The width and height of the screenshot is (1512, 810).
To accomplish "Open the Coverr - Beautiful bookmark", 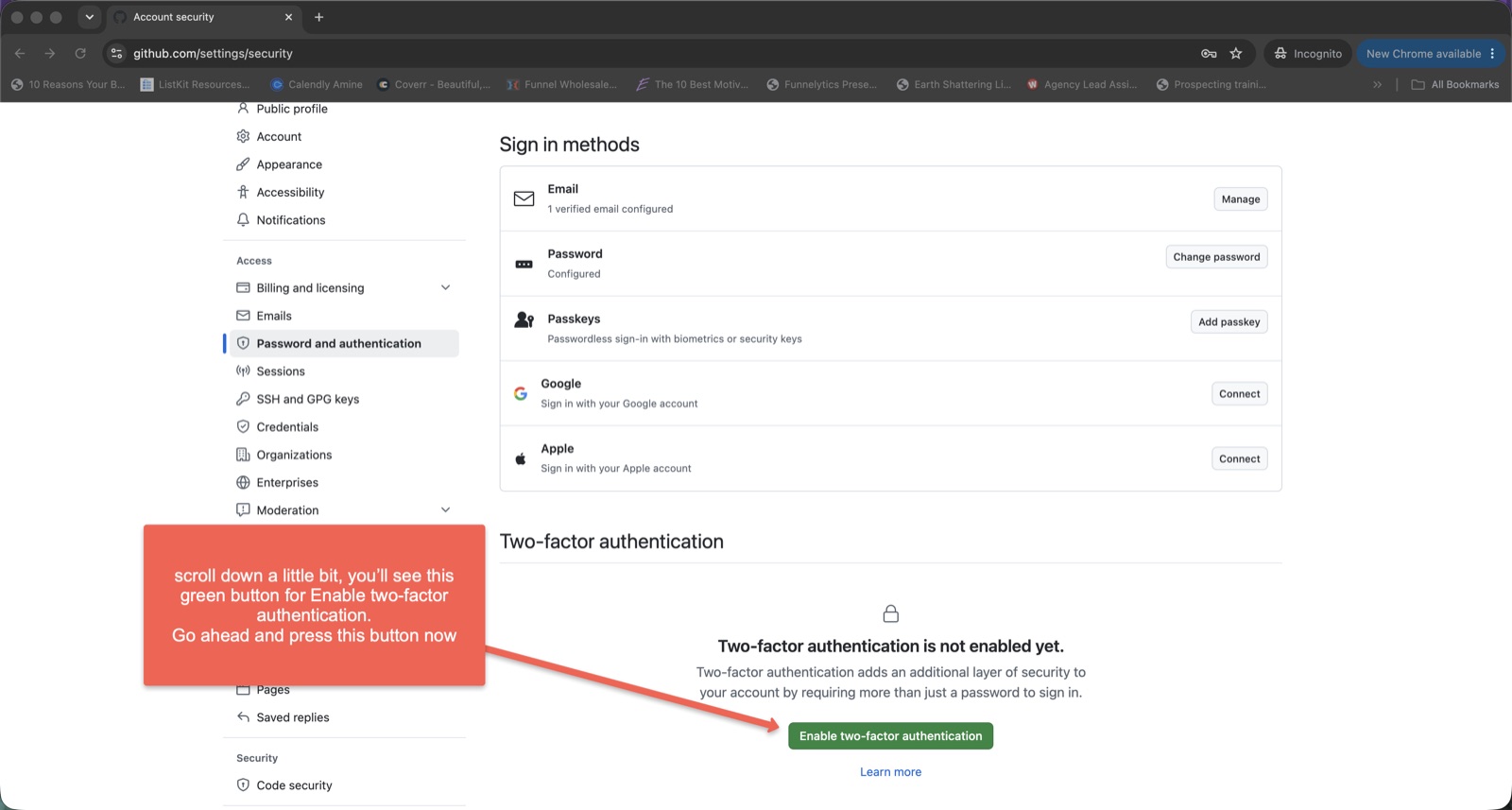I will (434, 84).
